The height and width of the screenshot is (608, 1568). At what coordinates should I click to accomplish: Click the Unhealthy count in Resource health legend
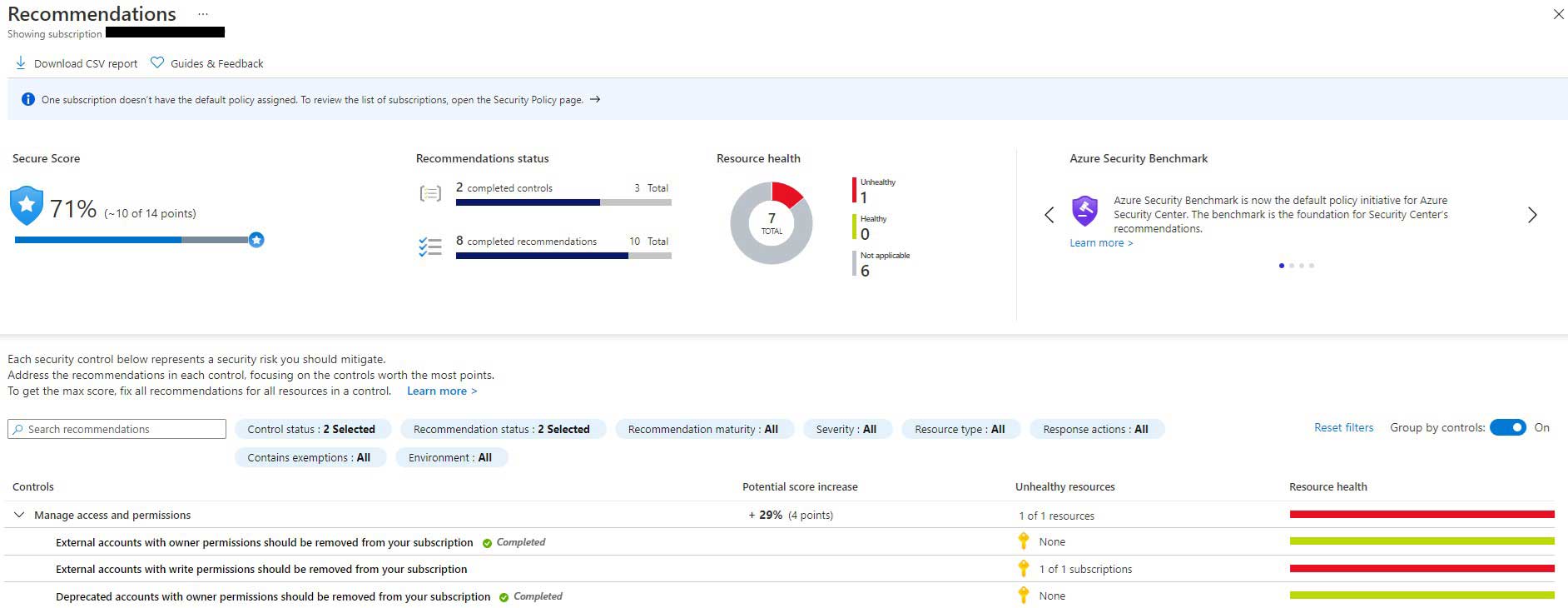coord(864,198)
